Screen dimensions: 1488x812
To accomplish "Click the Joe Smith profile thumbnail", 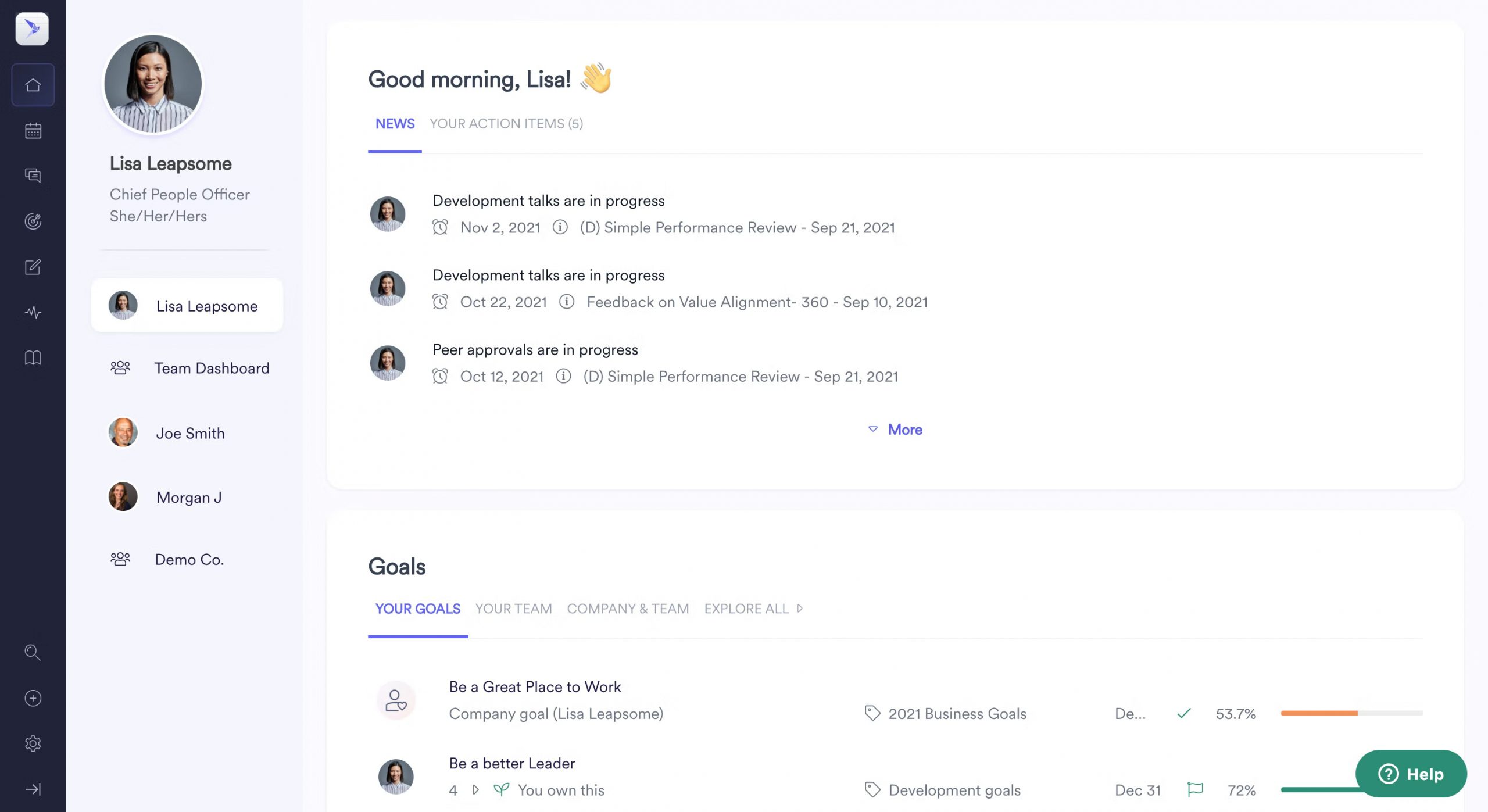I will pos(122,432).
